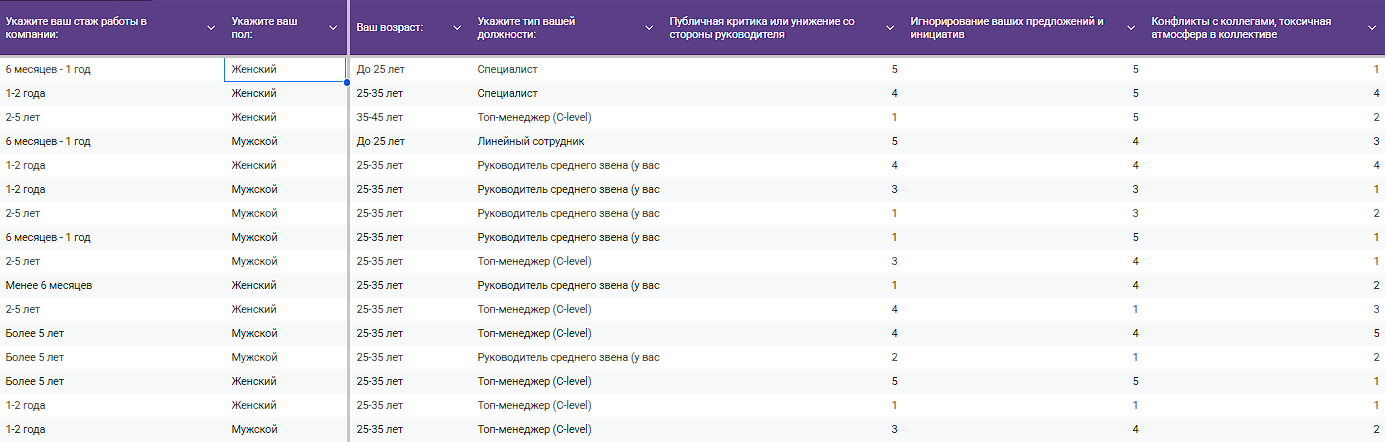
Task: Open filter chevron for 'Публичная критика' column
Action: click(890, 28)
